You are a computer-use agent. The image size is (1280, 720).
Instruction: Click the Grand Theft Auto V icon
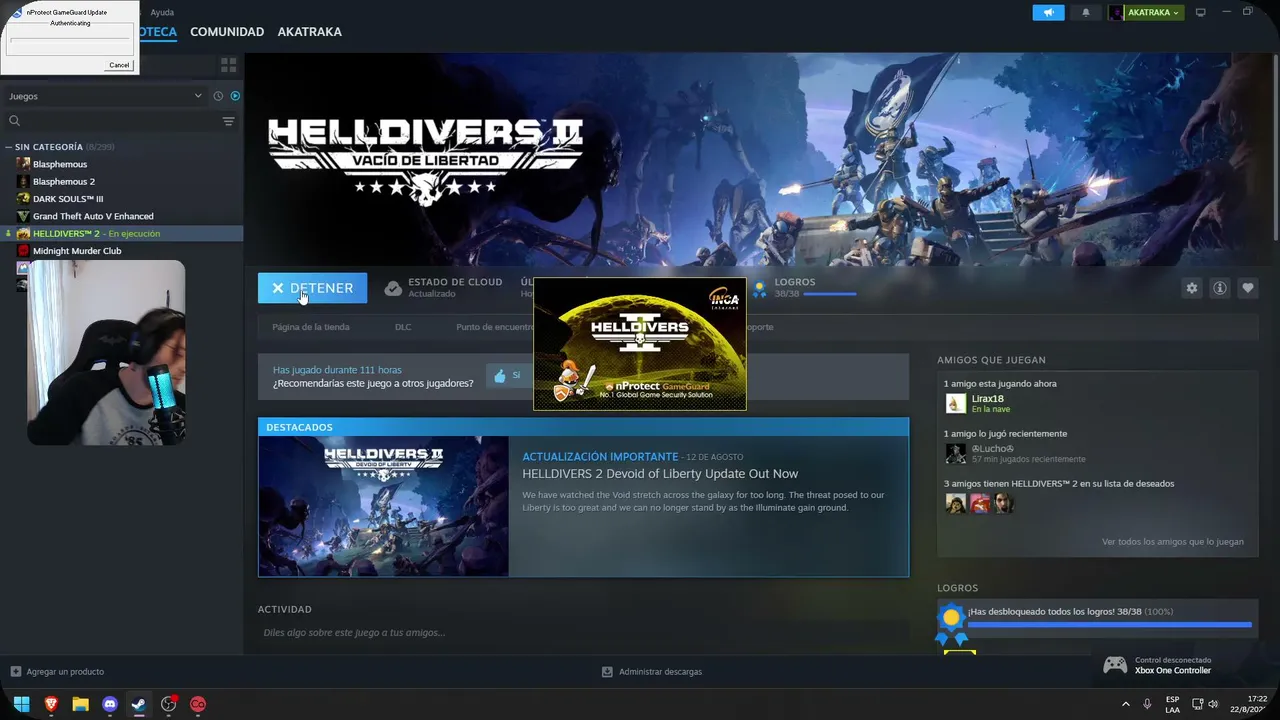point(23,216)
